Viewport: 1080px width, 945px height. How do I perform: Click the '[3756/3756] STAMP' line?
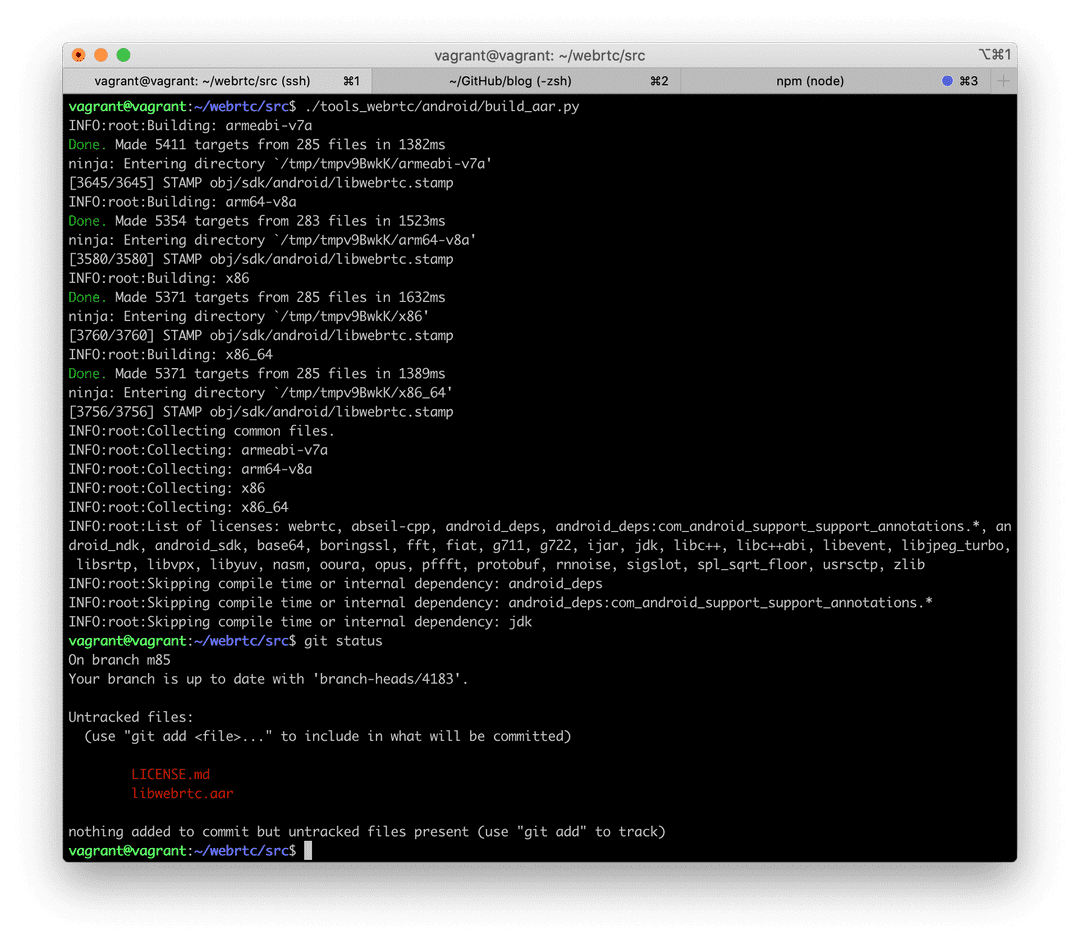click(261, 413)
